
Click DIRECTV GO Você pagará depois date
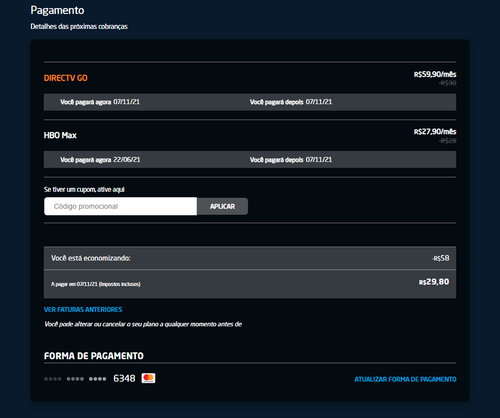[291, 102]
